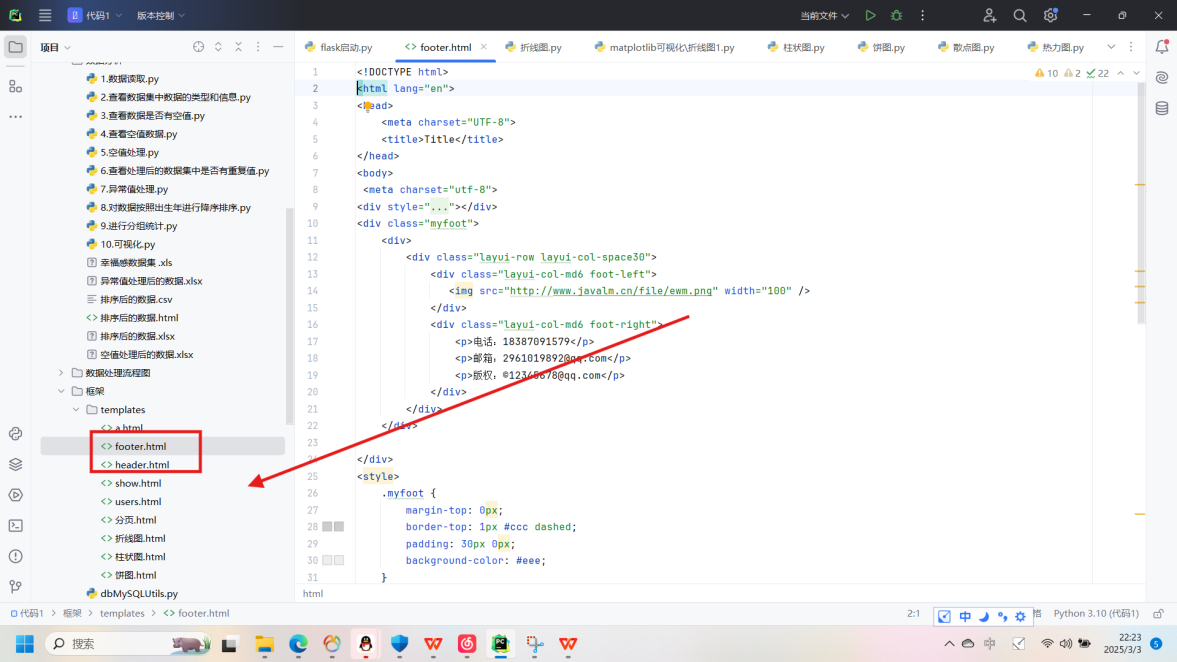This screenshot has width=1177, height=662.
Task: Collapse the 框架 folder
Action: (x=62, y=391)
